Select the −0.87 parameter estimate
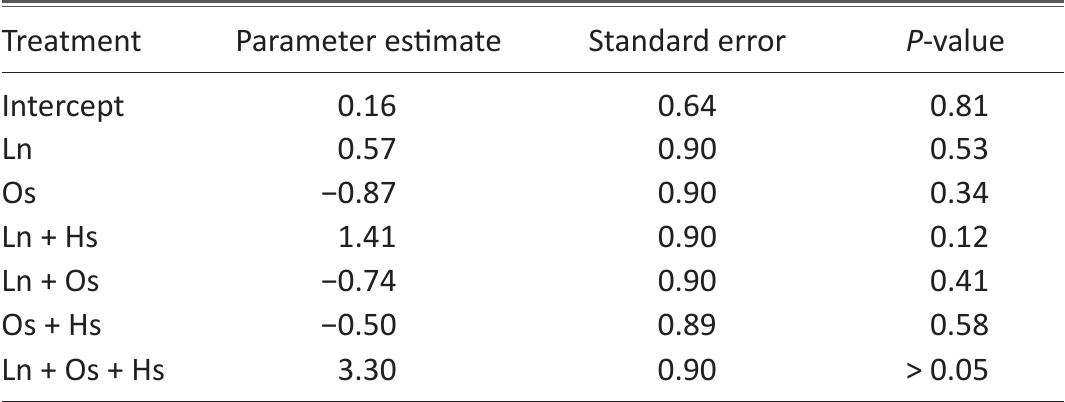Viewport: 1065px width, 402px height. [x=357, y=194]
